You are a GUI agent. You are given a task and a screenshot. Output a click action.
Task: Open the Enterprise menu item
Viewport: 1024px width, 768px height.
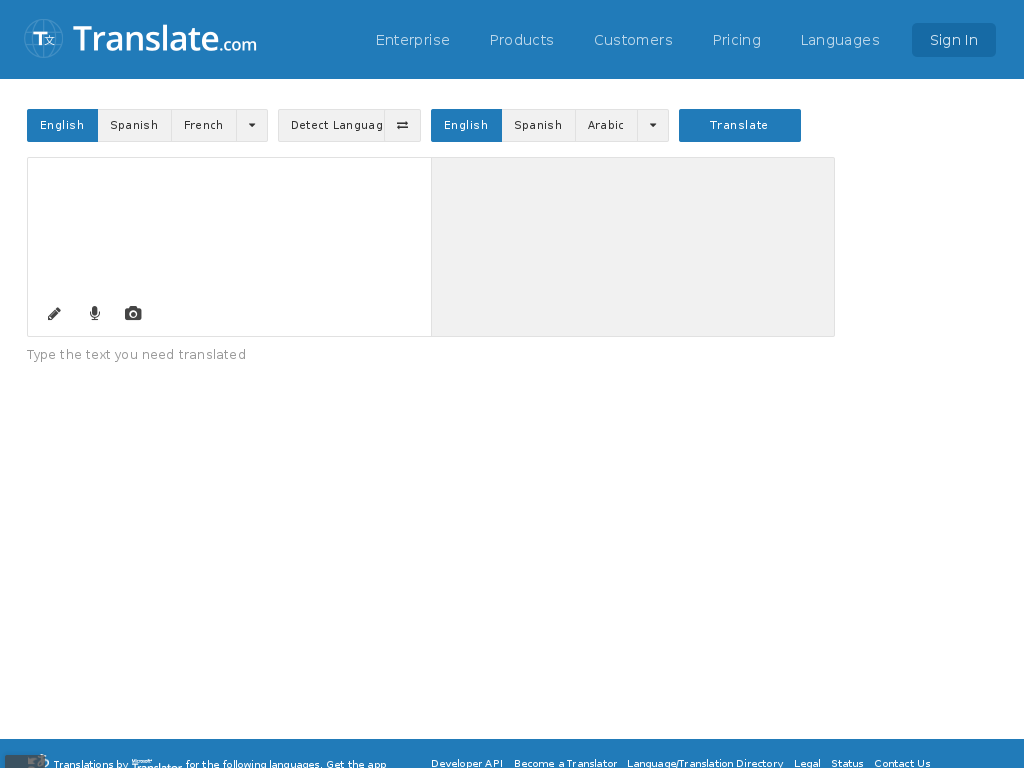click(412, 40)
